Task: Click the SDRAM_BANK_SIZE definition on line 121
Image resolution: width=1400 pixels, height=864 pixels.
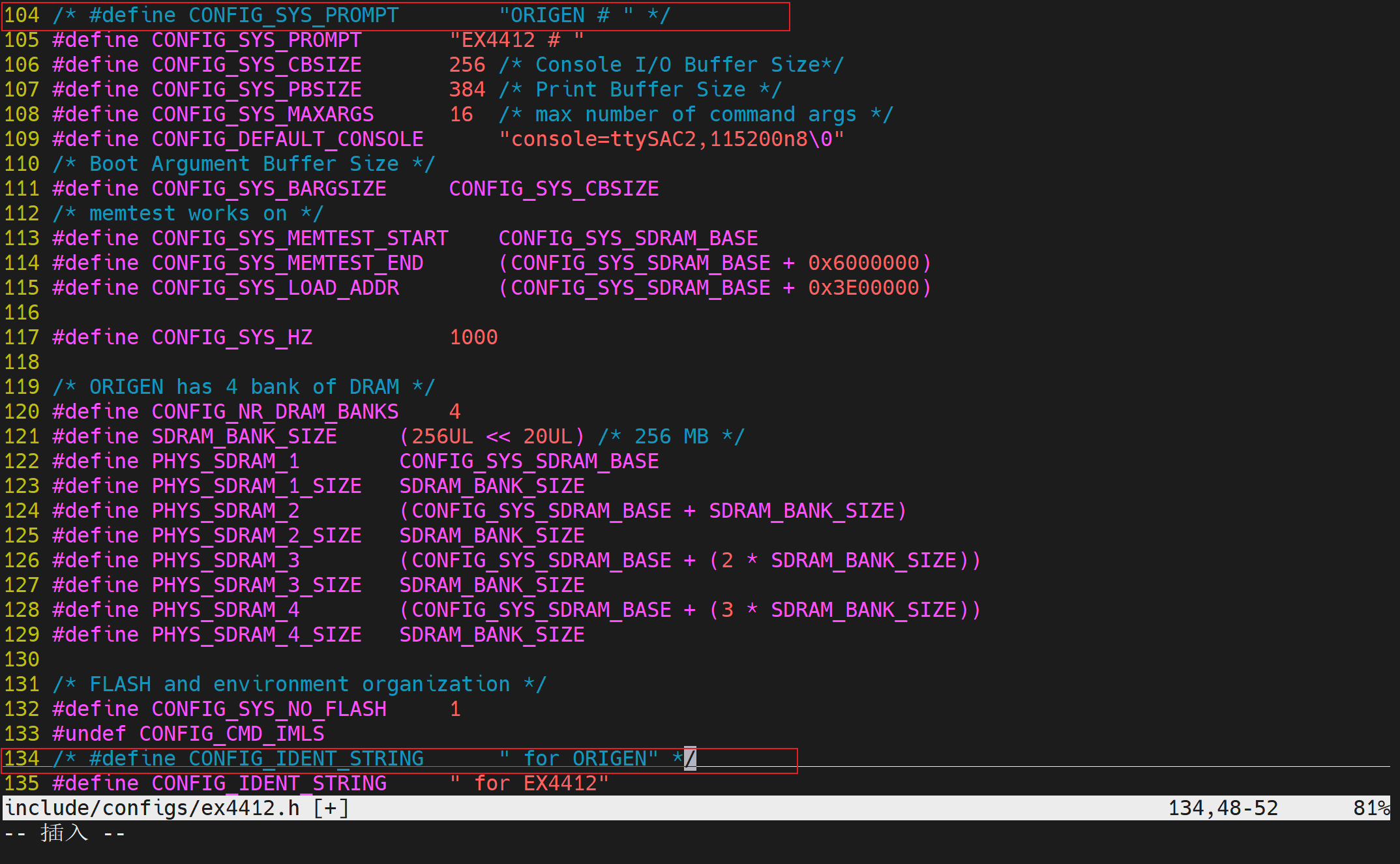Action: point(244,437)
